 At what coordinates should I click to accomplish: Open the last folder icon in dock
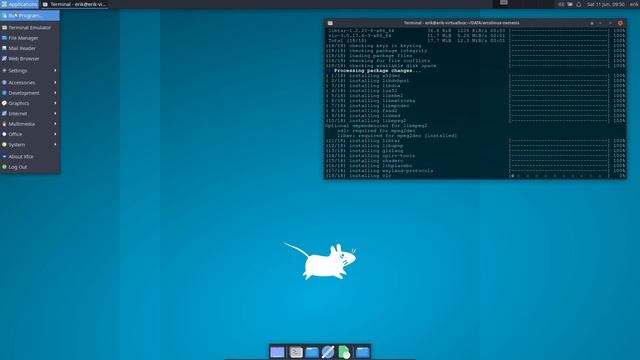click(362, 352)
